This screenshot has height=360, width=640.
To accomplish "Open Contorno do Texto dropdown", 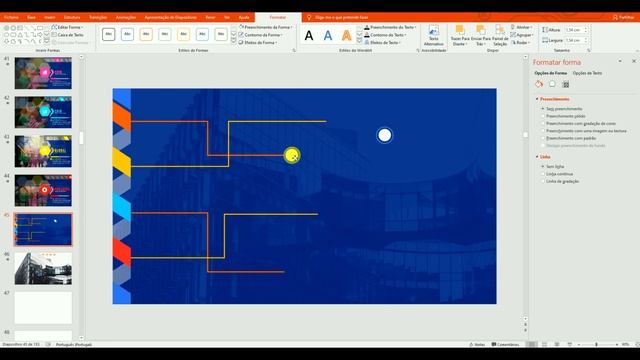I will coord(386,35).
